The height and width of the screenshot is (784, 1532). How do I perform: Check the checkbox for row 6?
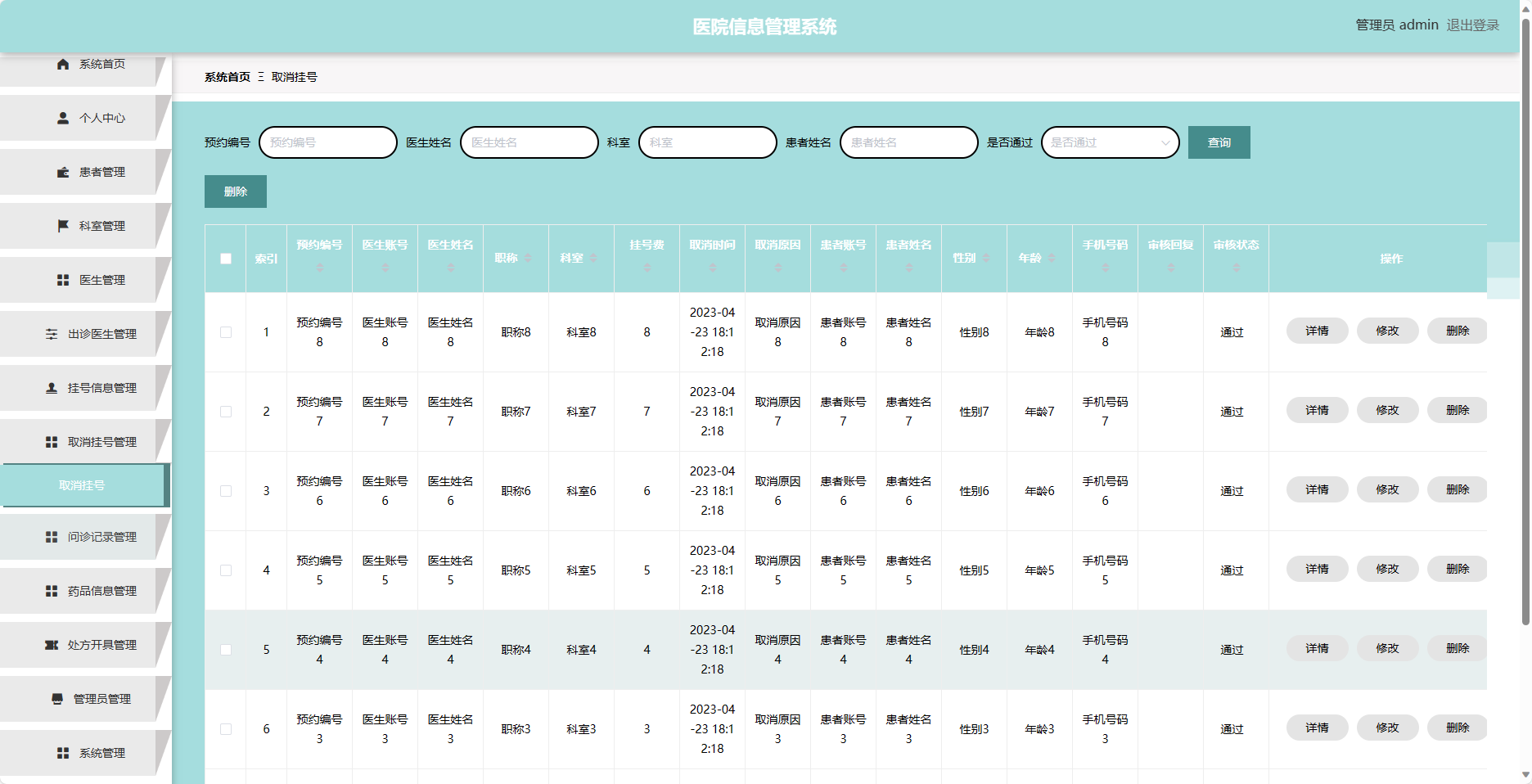pyautogui.click(x=226, y=729)
